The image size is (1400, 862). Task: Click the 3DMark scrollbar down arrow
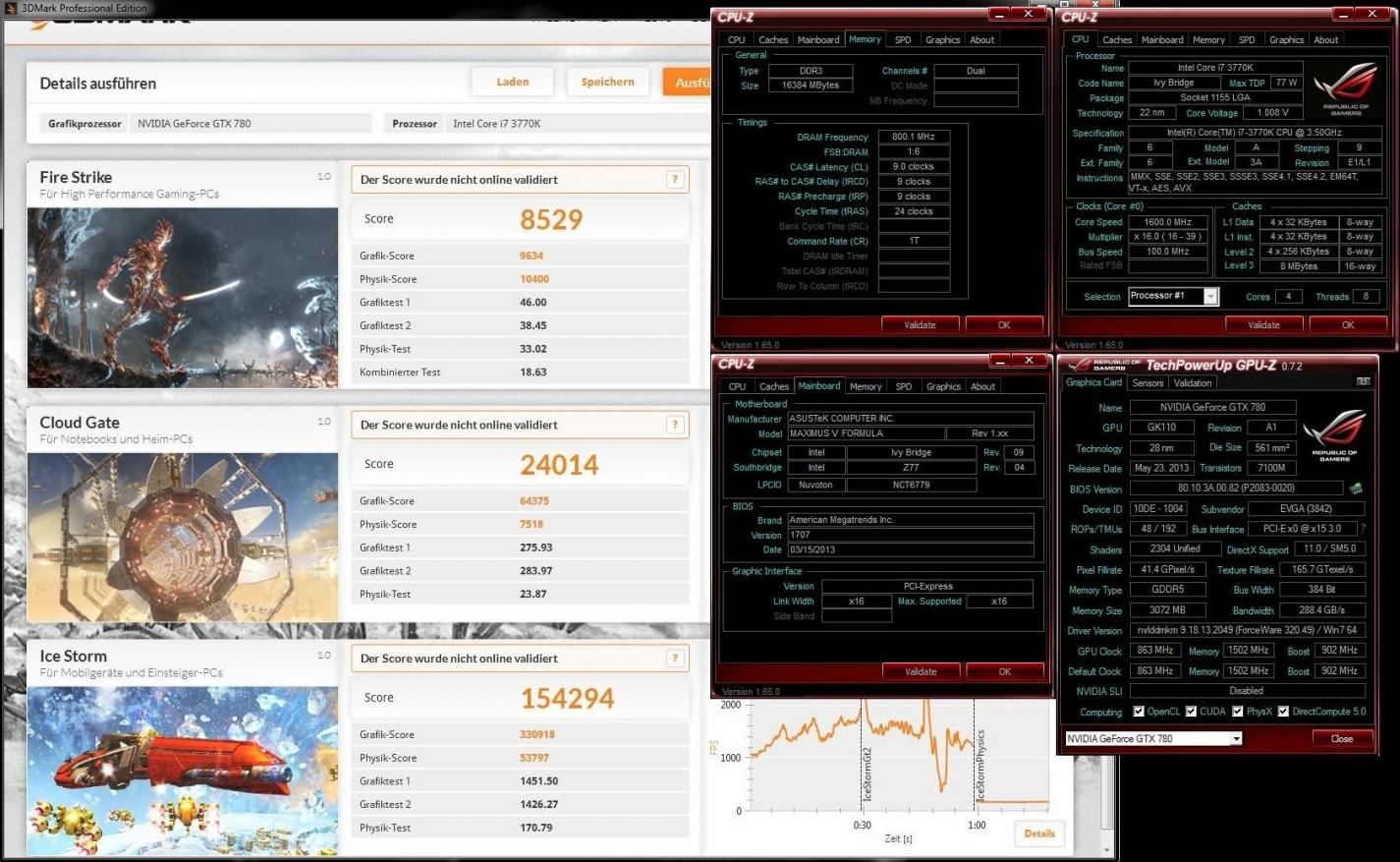[x=1109, y=850]
